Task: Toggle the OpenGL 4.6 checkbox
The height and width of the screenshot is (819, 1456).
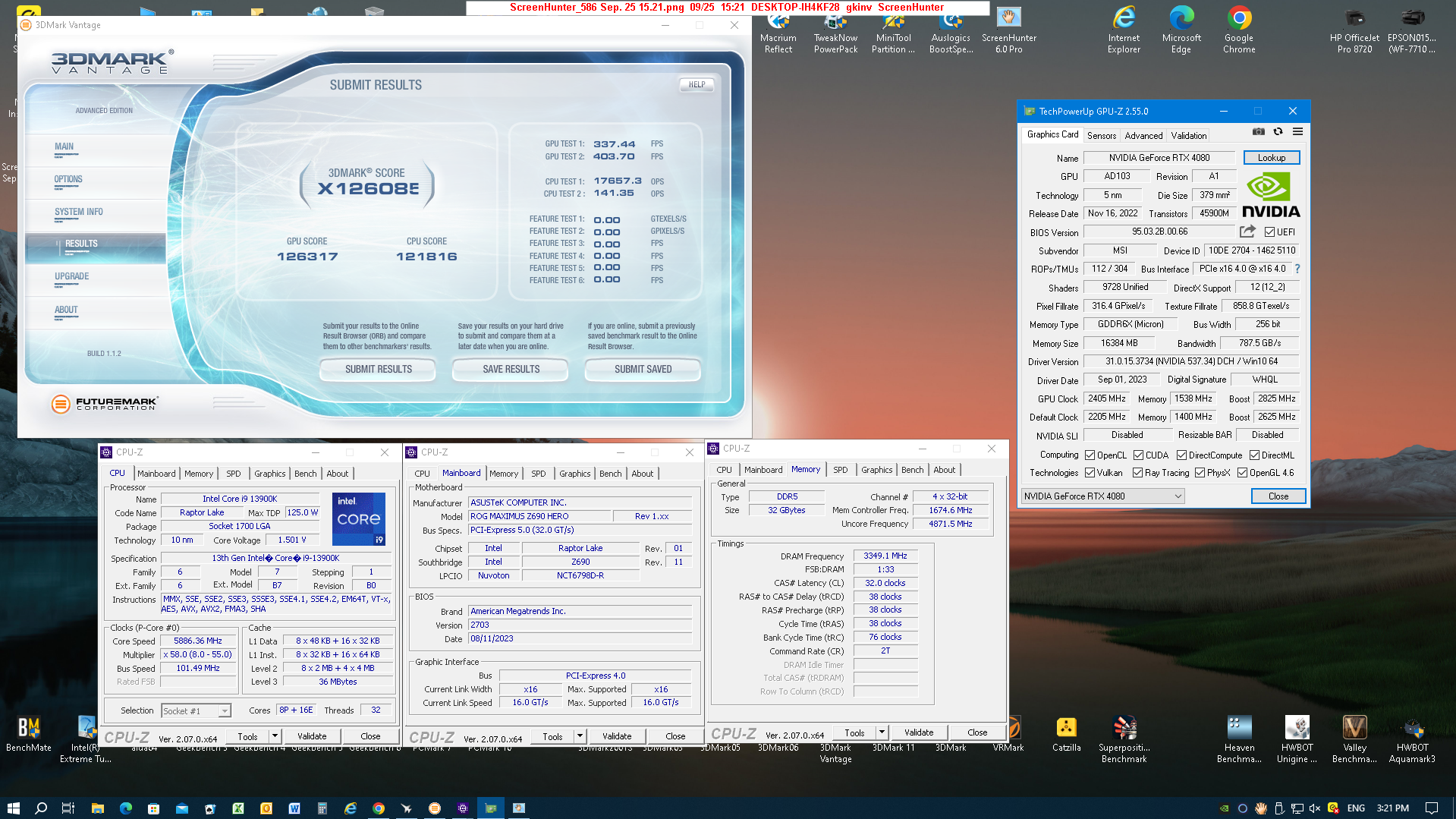Action: (1242, 473)
